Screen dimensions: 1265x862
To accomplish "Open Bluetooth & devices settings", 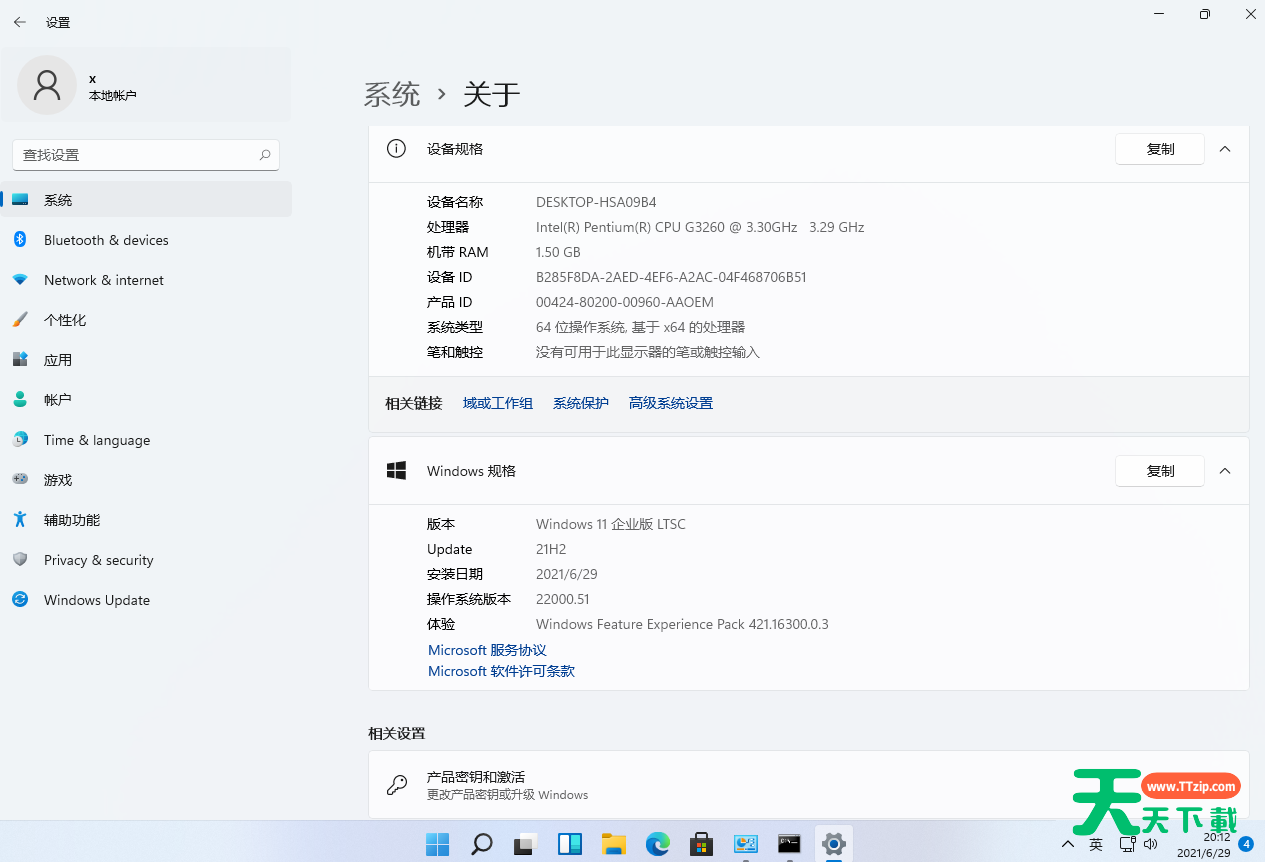I will (x=105, y=240).
